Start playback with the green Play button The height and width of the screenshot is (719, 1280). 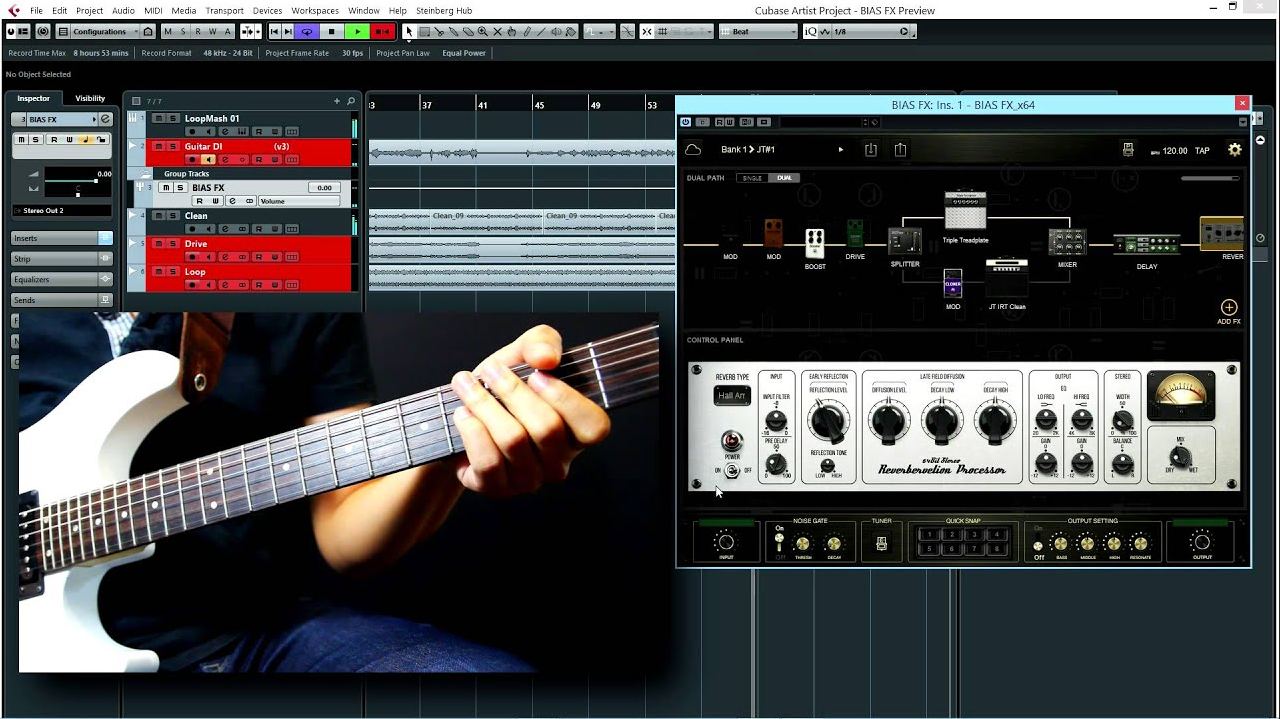point(357,32)
